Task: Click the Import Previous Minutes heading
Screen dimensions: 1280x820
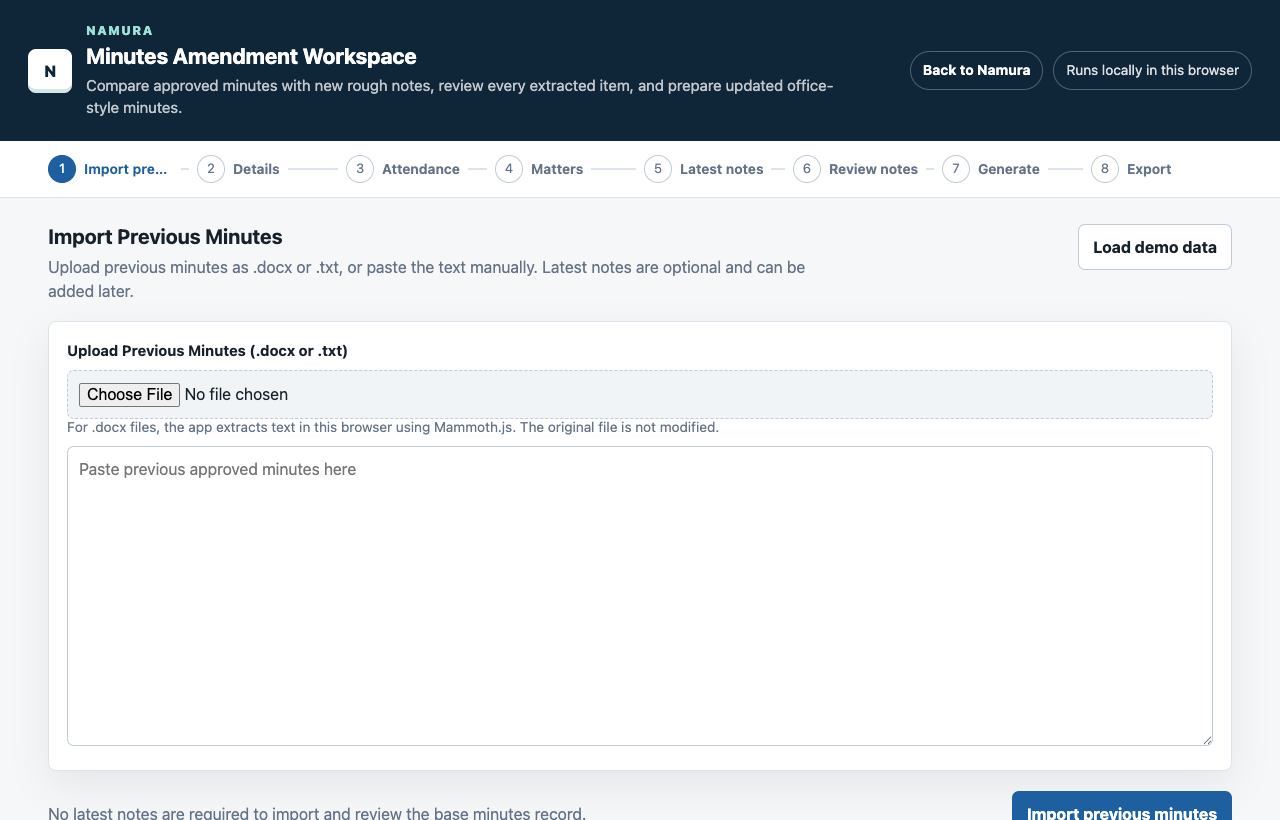Action: tap(165, 237)
